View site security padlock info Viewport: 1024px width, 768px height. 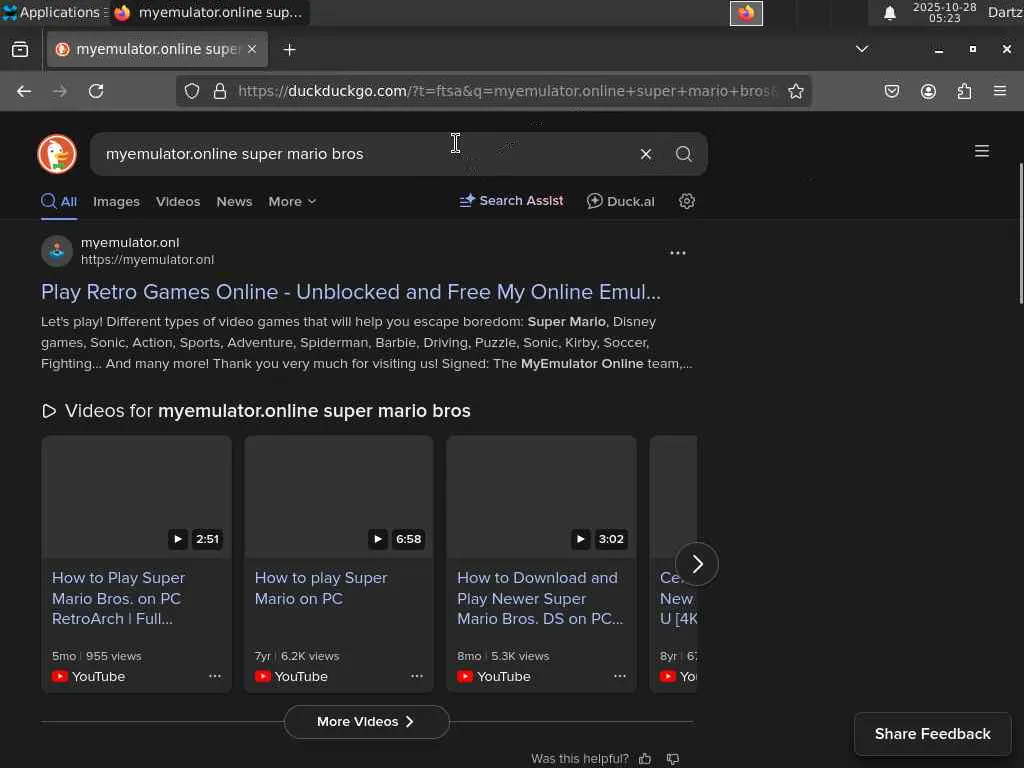point(220,91)
